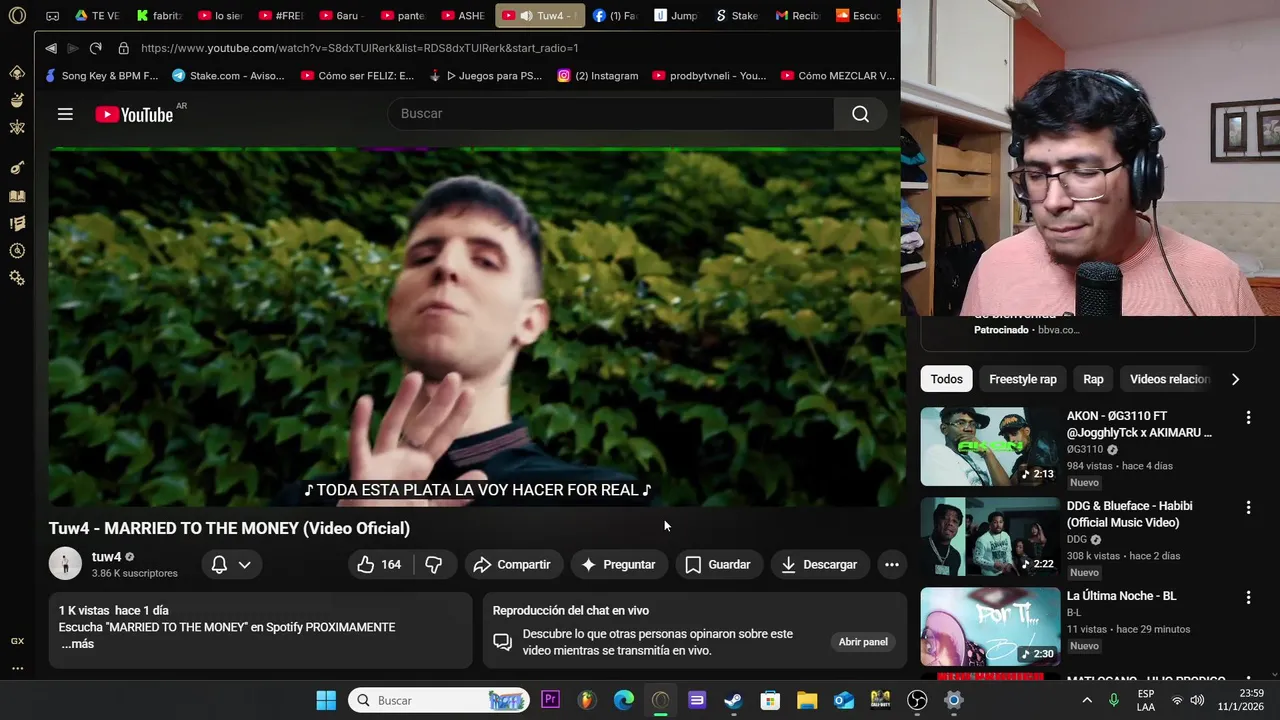Open the Cómo MEZCLAR bookmark
This screenshot has width=1280, height=720.
point(838,75)
